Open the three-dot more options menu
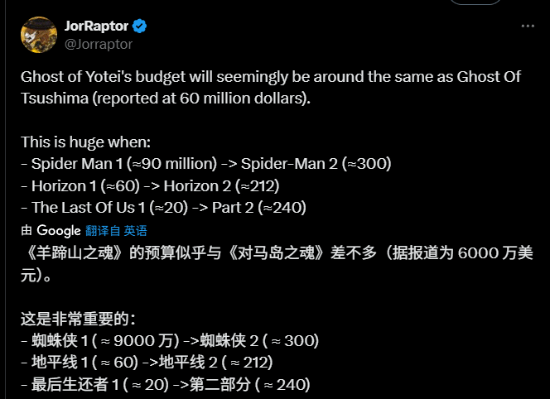Image resolution: width=550 pixels, height=399 pixels. pyautogui.click(x=528, y=26)
